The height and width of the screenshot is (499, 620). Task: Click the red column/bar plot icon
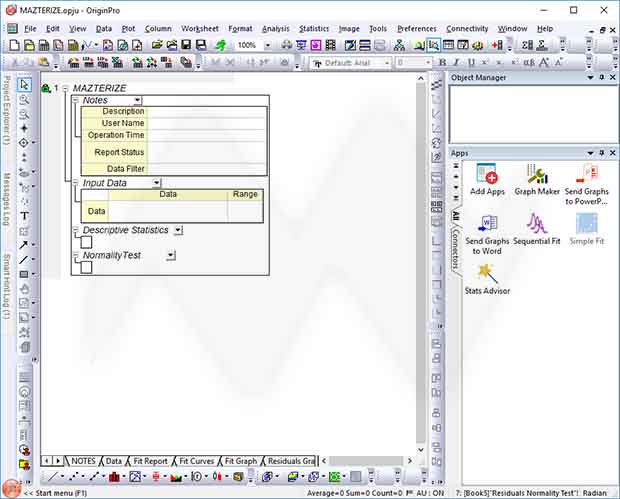(x=114, y=477)
